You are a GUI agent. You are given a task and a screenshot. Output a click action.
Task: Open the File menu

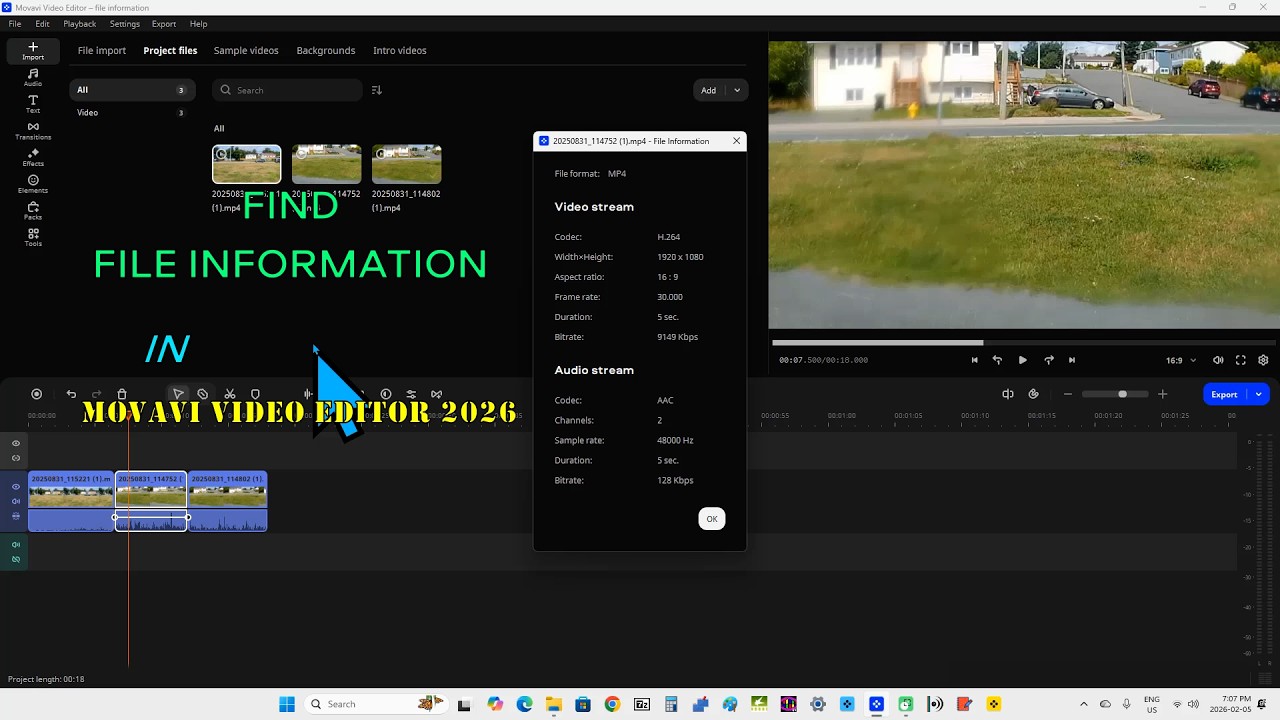pos(15,24)
